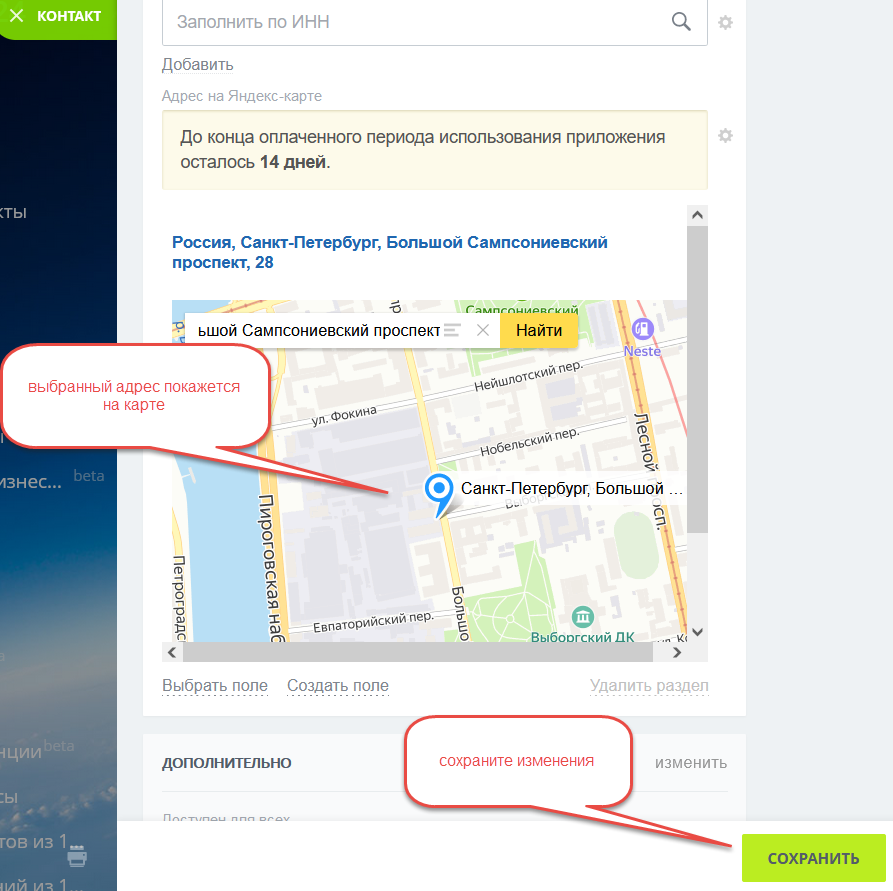Click the ул. Фокина street label

point(344,415)
